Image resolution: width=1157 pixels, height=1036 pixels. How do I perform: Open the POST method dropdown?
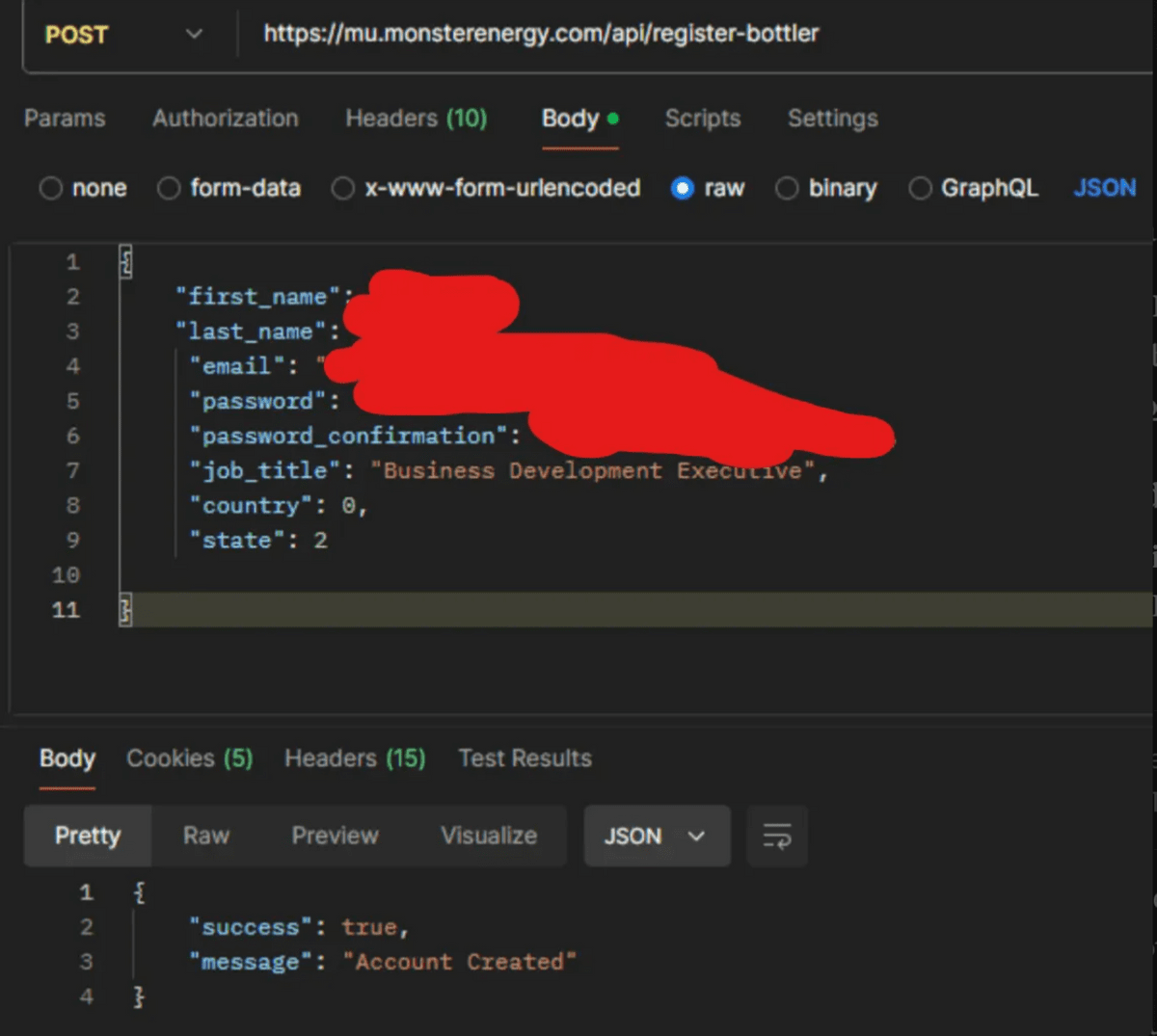(x=123, y=35)
